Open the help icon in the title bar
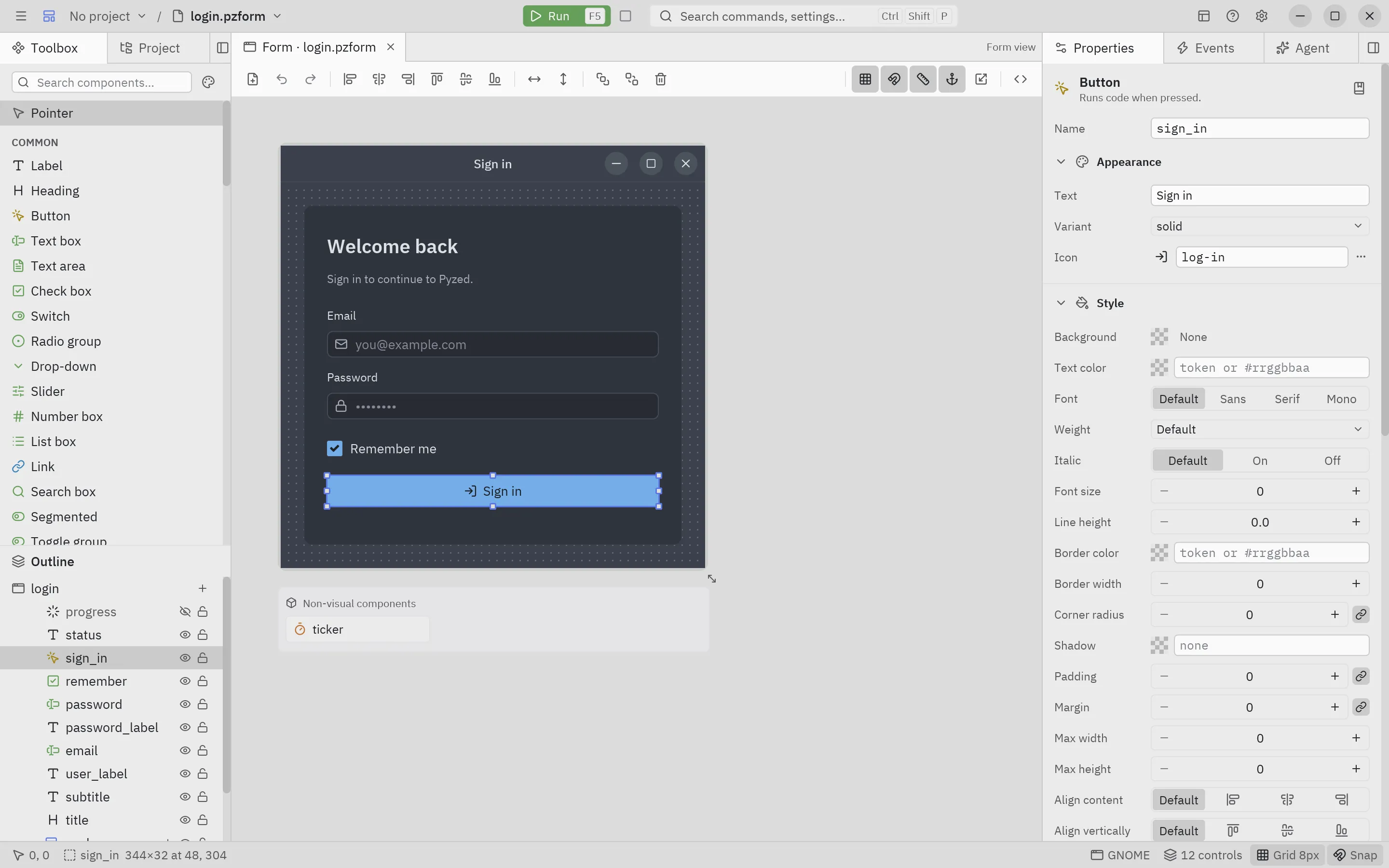This screenshot has height=868, width=1389. [1232, 16]
